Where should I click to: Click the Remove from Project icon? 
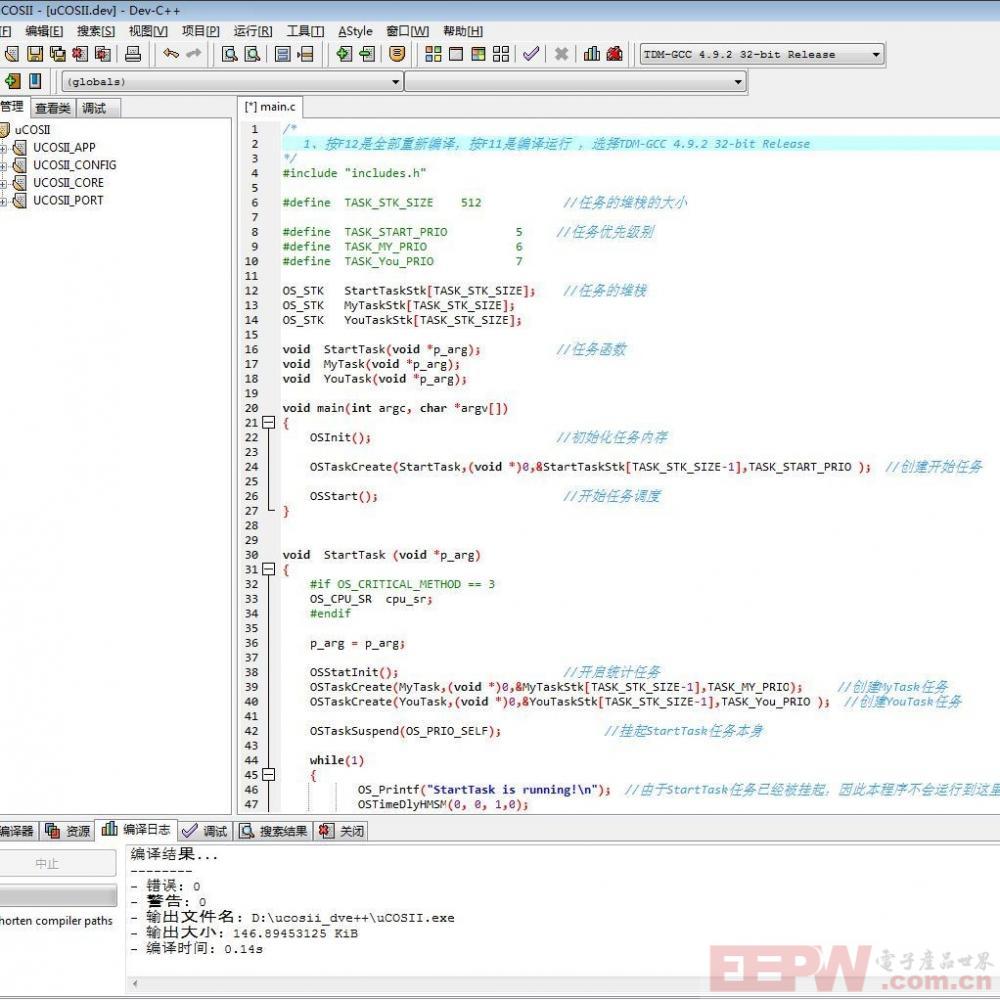click(x=367, y=54)
